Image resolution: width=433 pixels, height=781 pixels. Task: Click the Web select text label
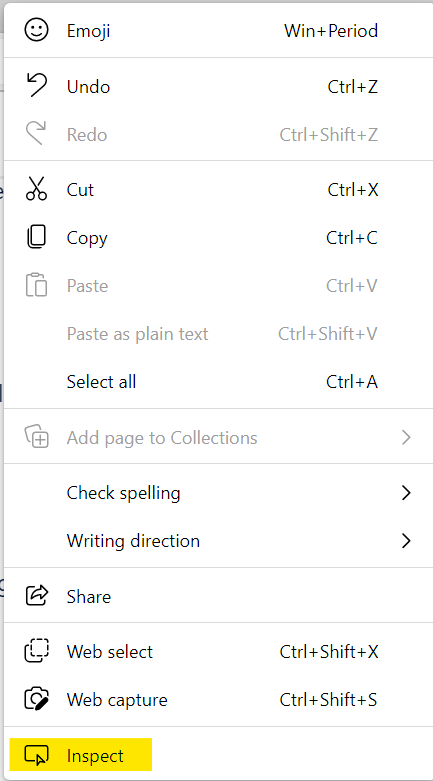(110, 651)
